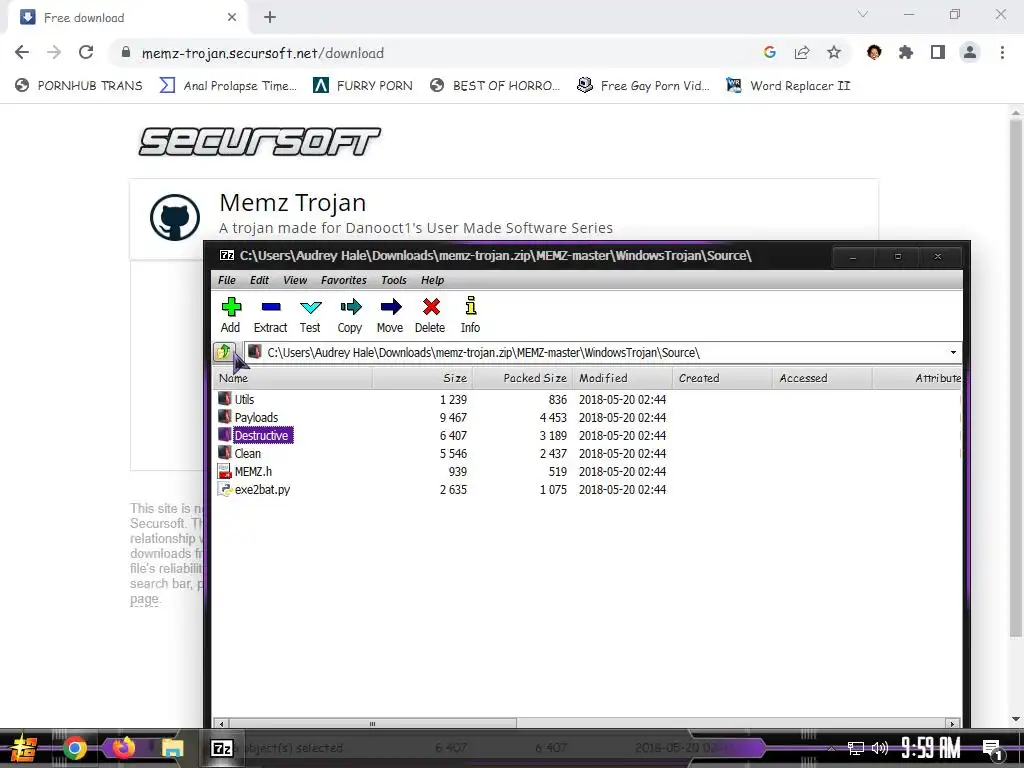Sort by the Modified column header
The width and height of the screenshot is (1024, 768).
(x=622, y=378)
